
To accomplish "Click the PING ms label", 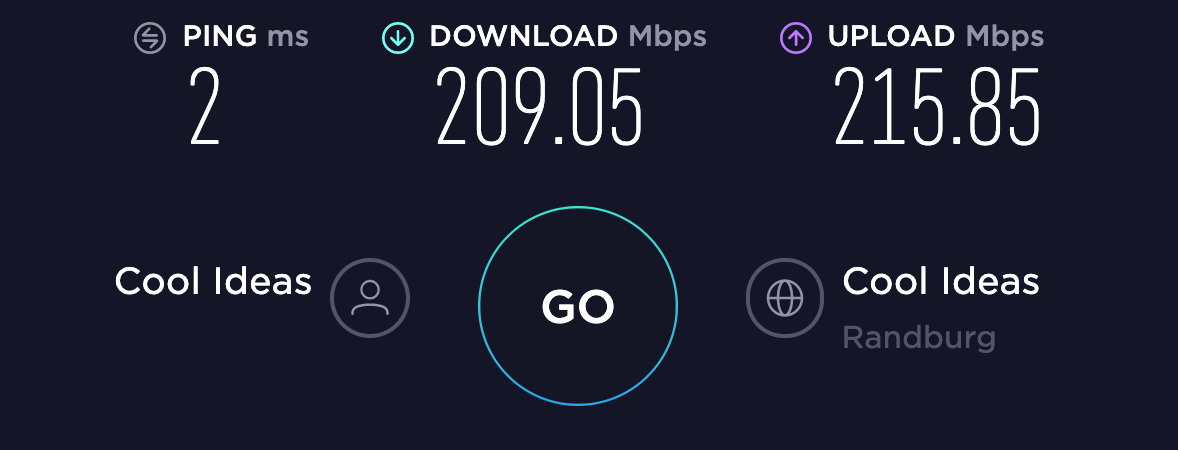I will 246,36.
